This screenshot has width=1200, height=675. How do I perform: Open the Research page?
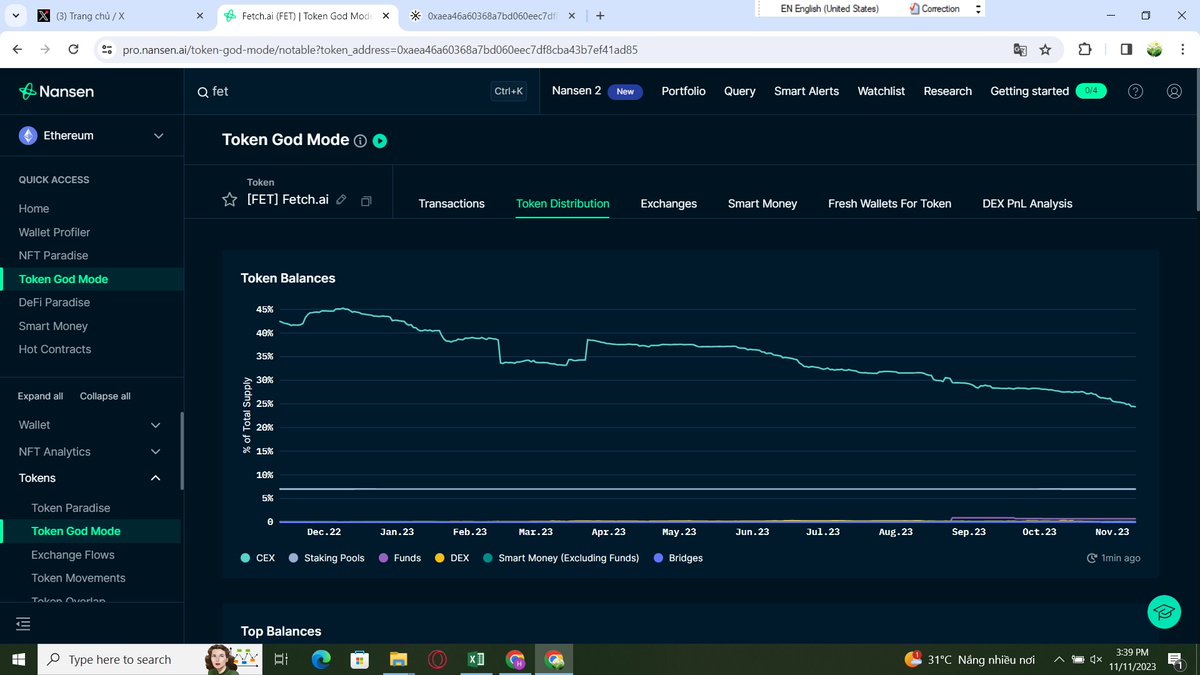pyautogui.click(x=947, y=91)
